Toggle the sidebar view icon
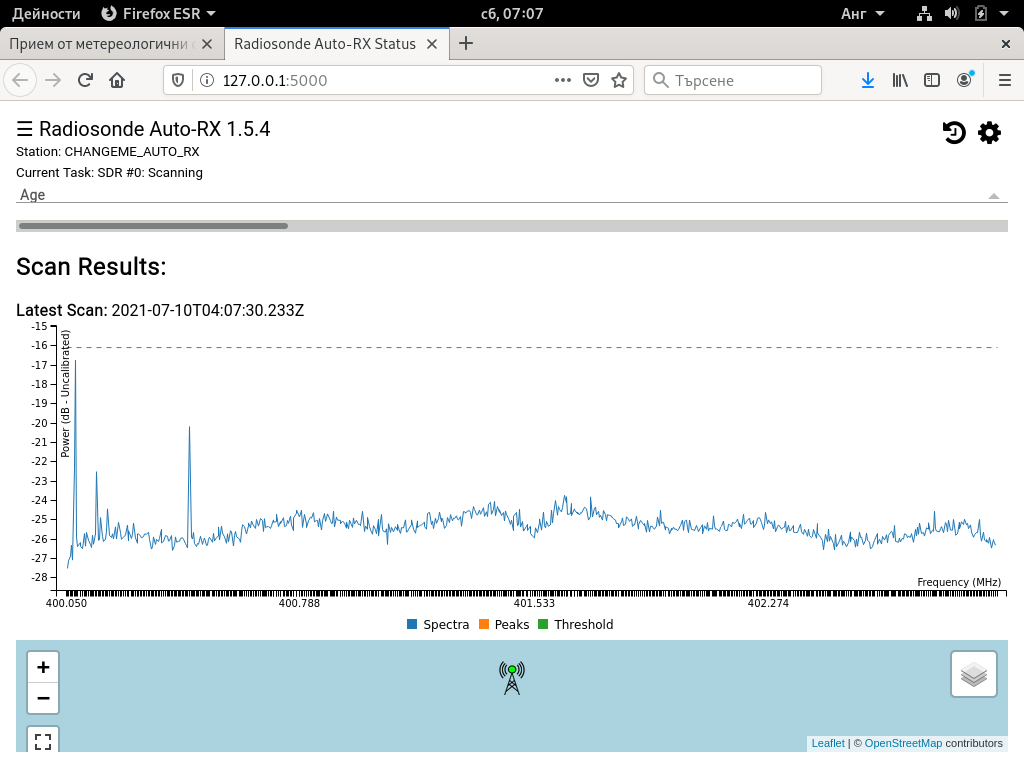This screenshot has width=1024, height=768. pos(932,80)
